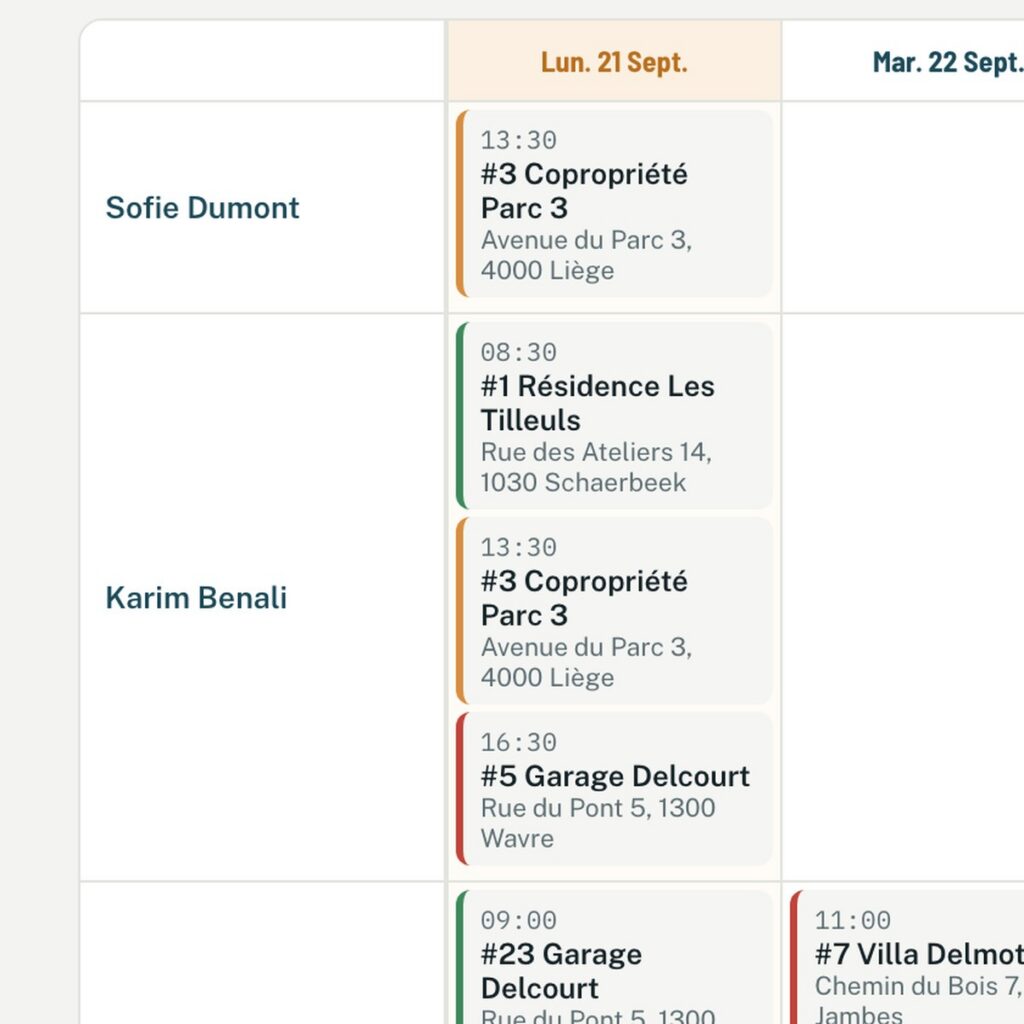
Task: Open the 09:00 #23 Garage Delcourt card
Action: [x=614, y=957]
